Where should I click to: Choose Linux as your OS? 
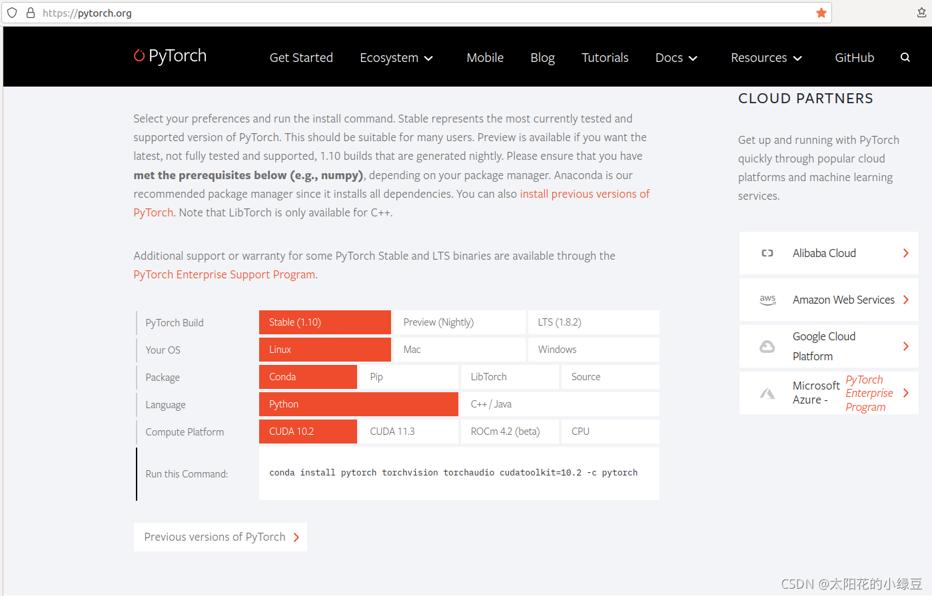point(325,349)
